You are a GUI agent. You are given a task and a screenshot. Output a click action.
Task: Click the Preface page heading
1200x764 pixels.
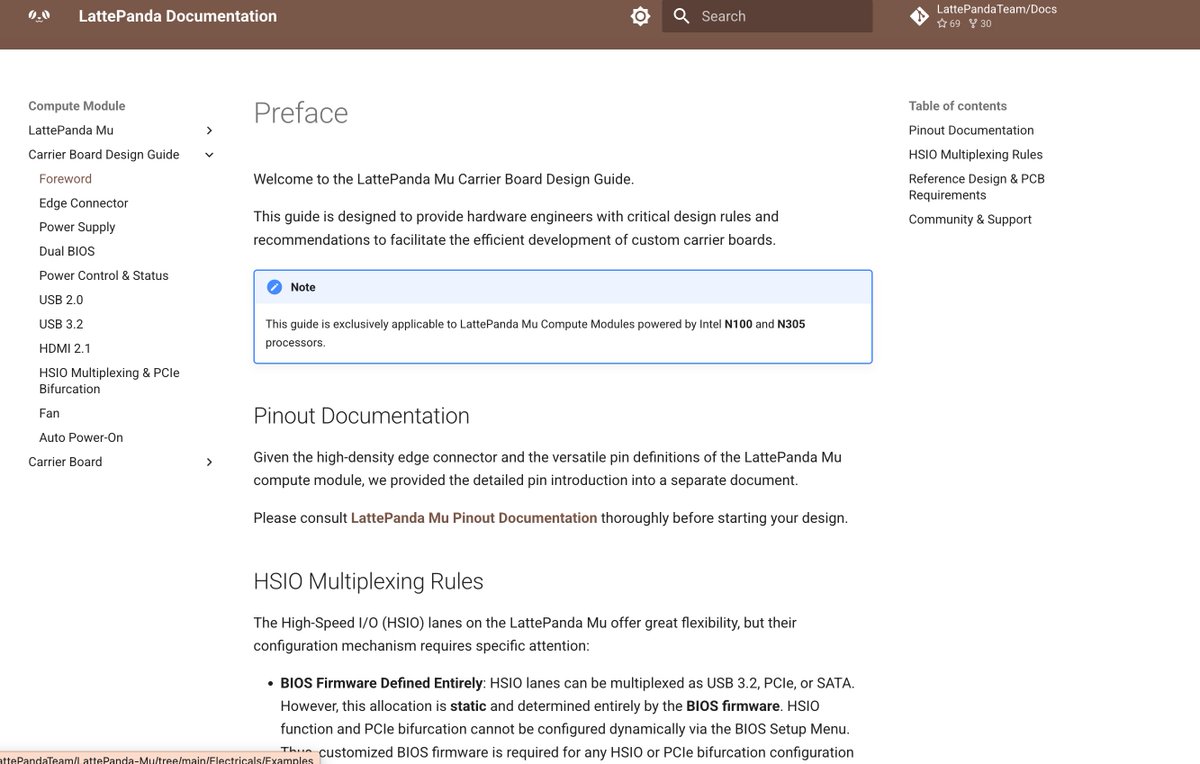pos(301,113)
